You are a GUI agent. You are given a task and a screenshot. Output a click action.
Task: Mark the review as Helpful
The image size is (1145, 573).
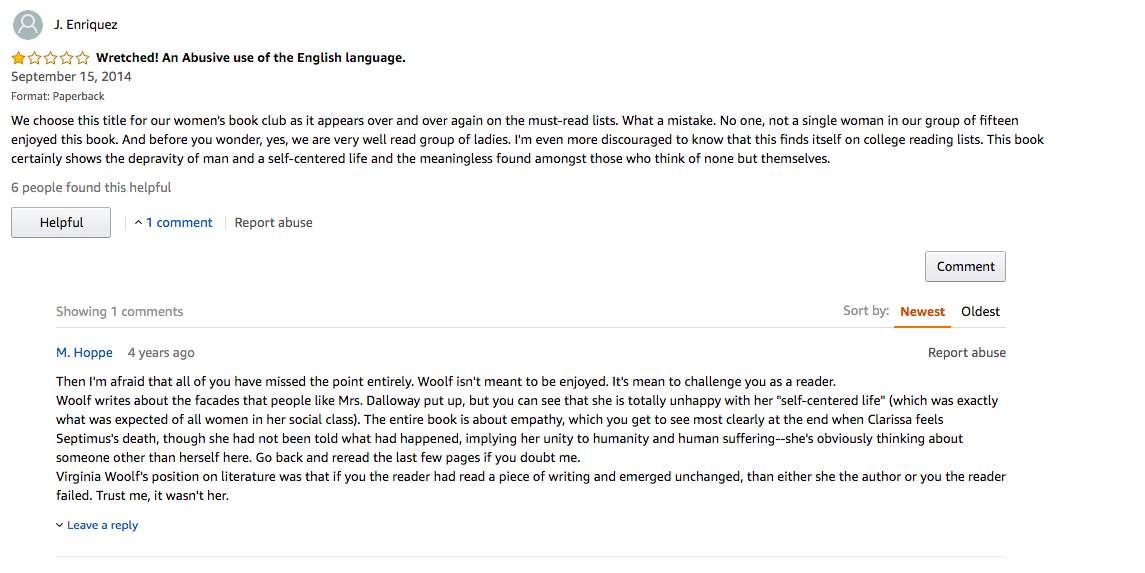coord(61,223)
